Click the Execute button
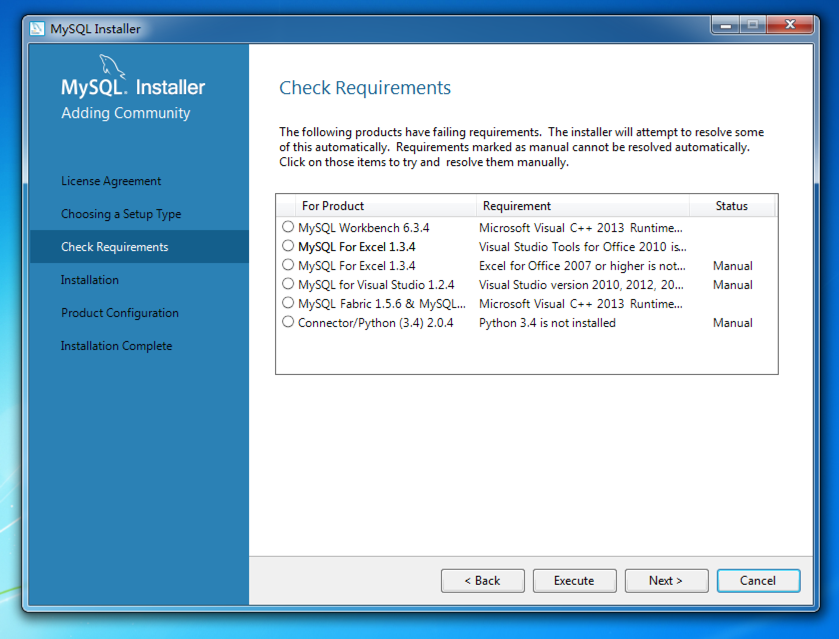Screen dimensions: 839x639 [x=575, y=581]
